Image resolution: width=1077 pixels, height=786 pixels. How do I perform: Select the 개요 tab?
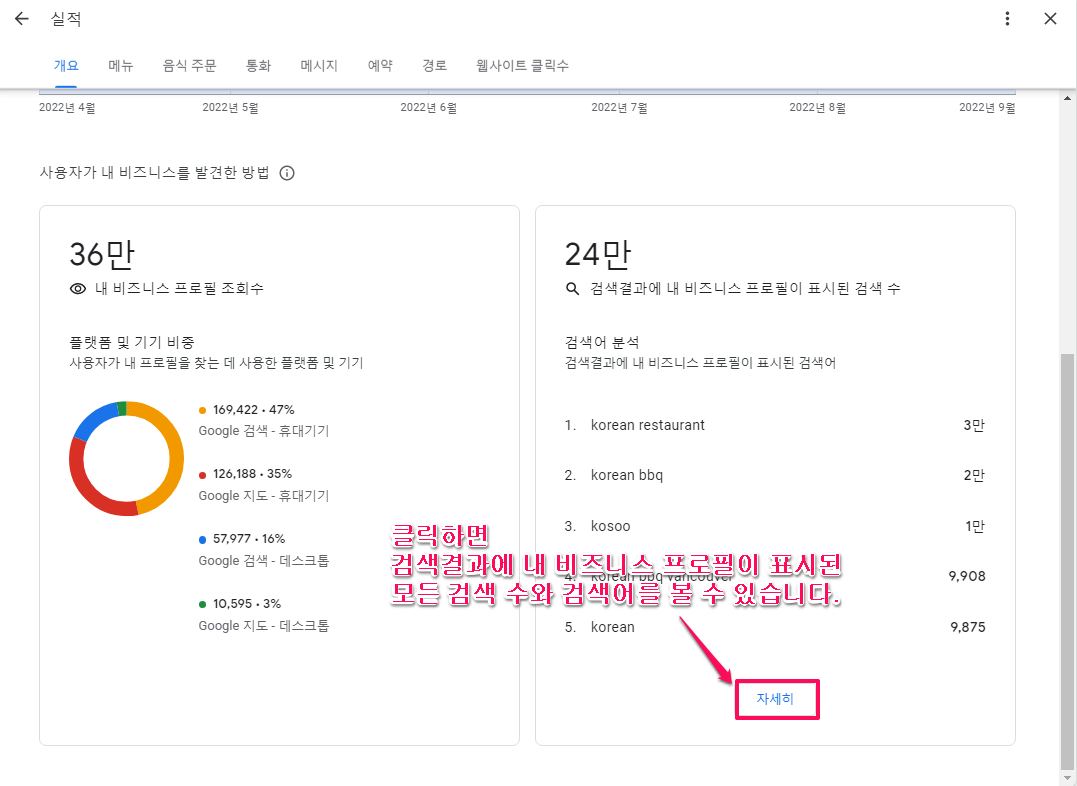(x=66, y=66)
